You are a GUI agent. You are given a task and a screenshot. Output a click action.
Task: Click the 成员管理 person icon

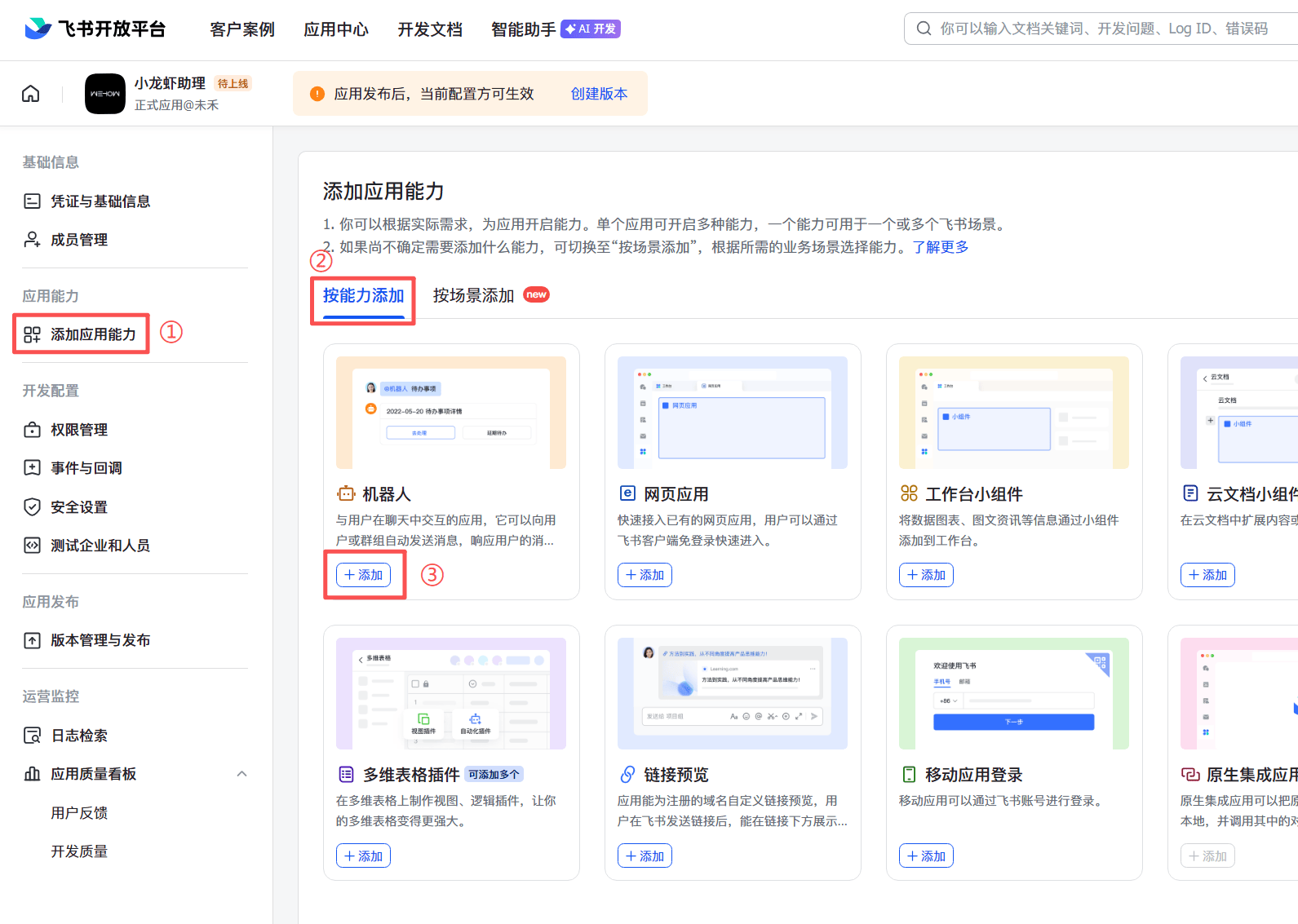[x=32, y=240]
